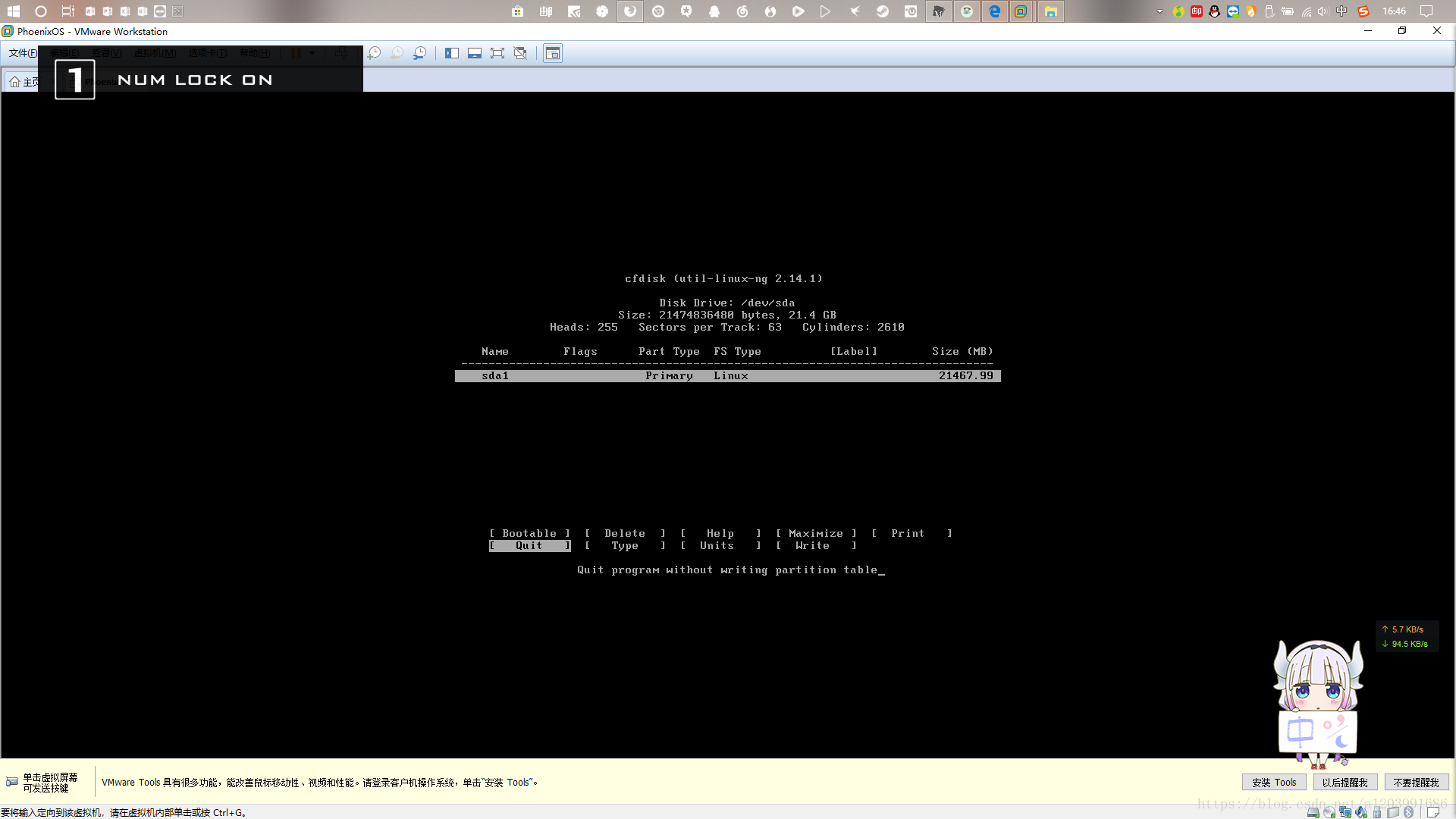Click the hard disk device status icon
The width and height of the screenshot is (1456, 819).
(x=1313, y=812)
